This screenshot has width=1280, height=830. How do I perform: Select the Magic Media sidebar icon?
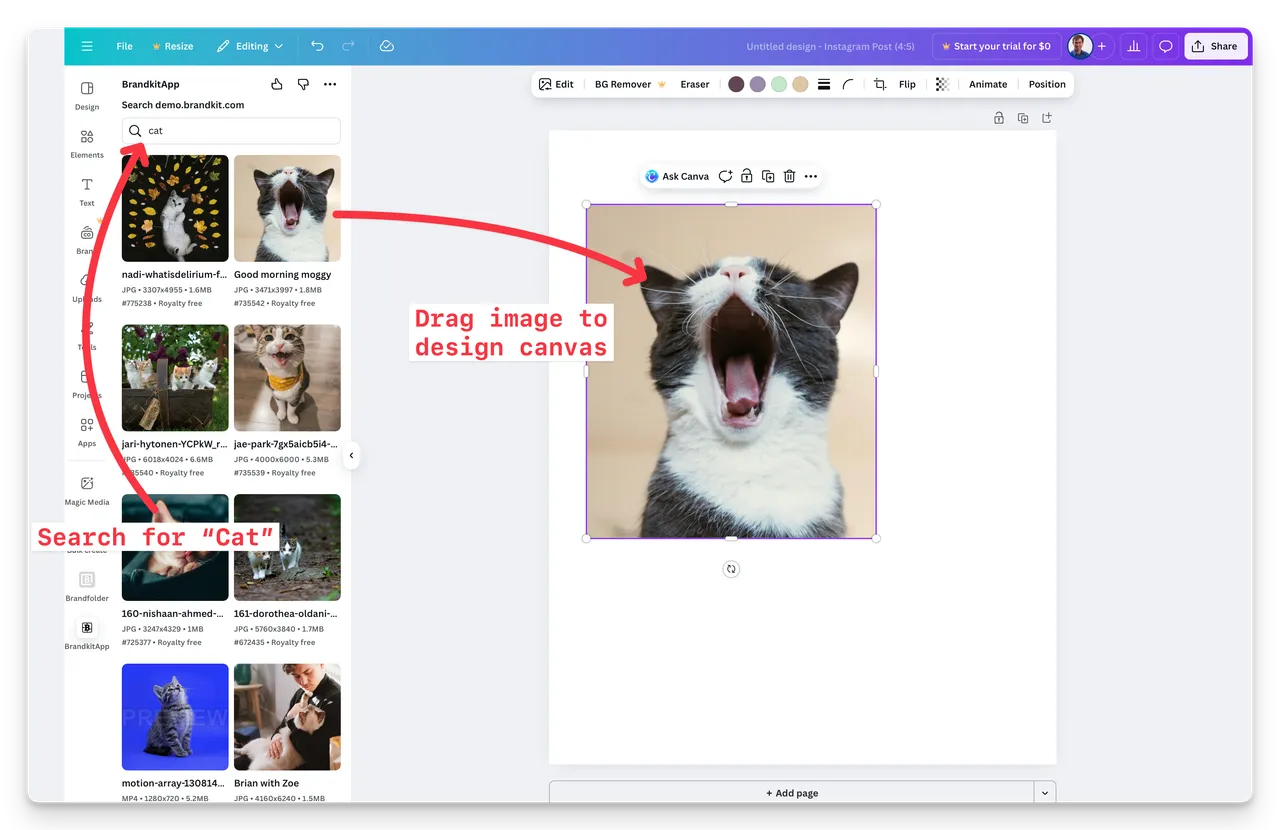click(87, 490)
